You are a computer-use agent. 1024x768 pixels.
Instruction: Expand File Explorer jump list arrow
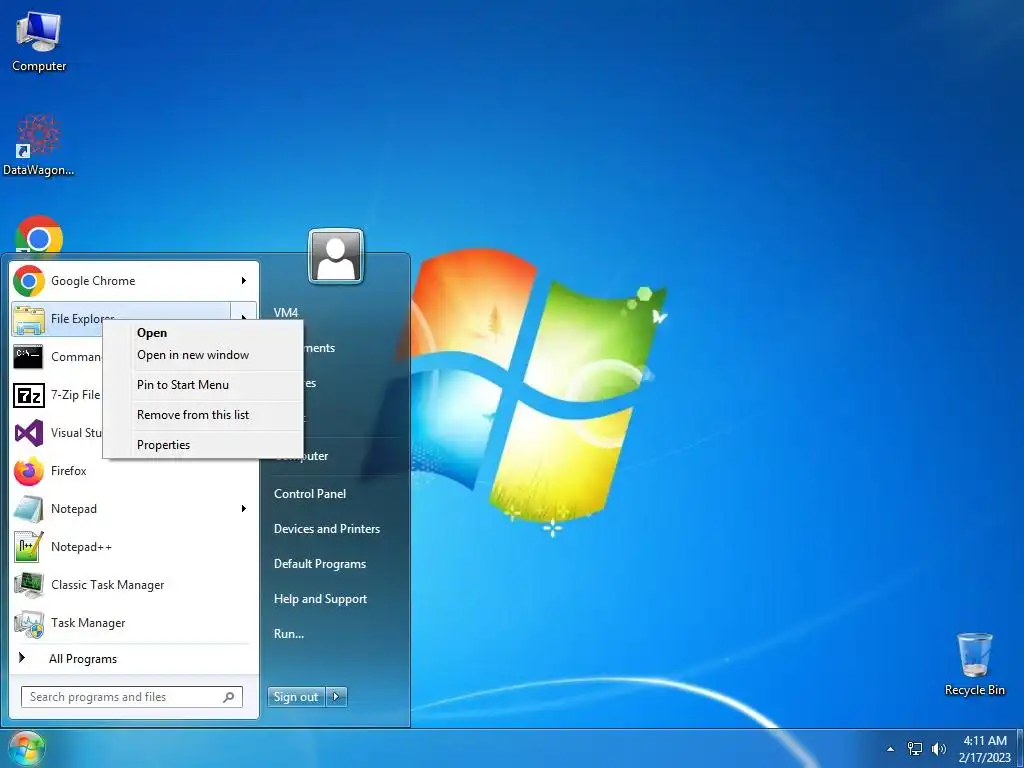244,316
